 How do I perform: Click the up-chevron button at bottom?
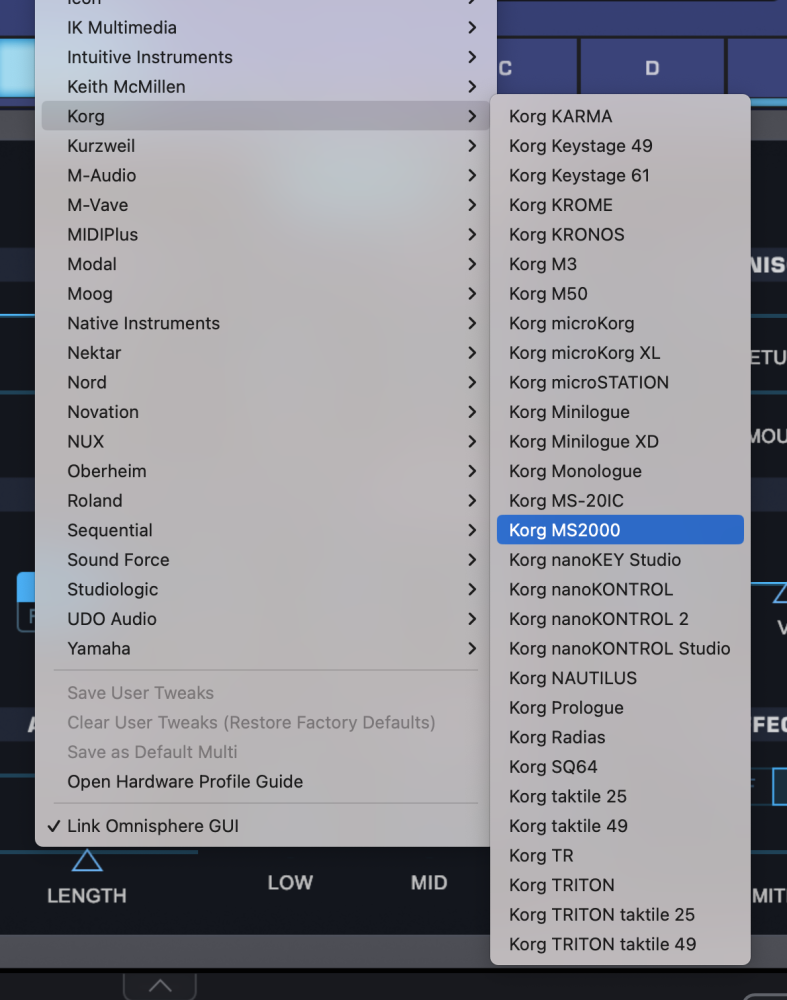(160, 986)
